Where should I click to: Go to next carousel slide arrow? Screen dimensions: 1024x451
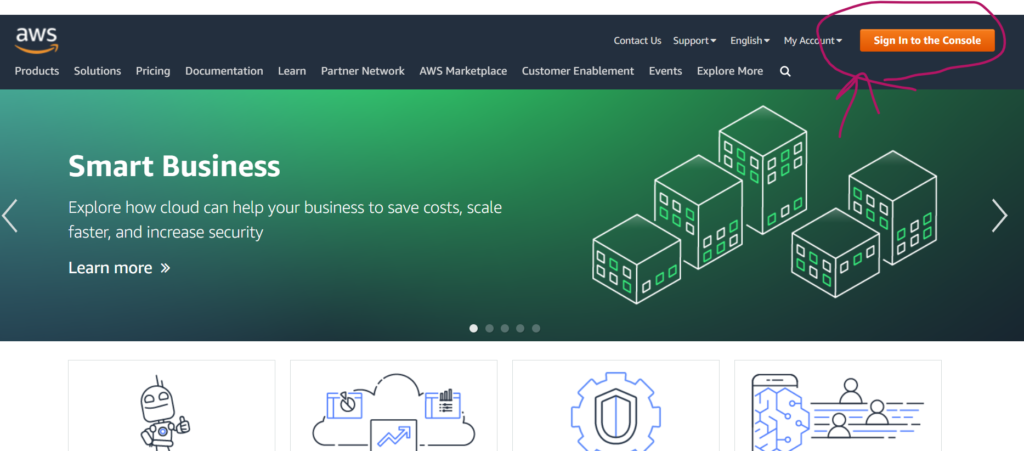click(999, 216)
